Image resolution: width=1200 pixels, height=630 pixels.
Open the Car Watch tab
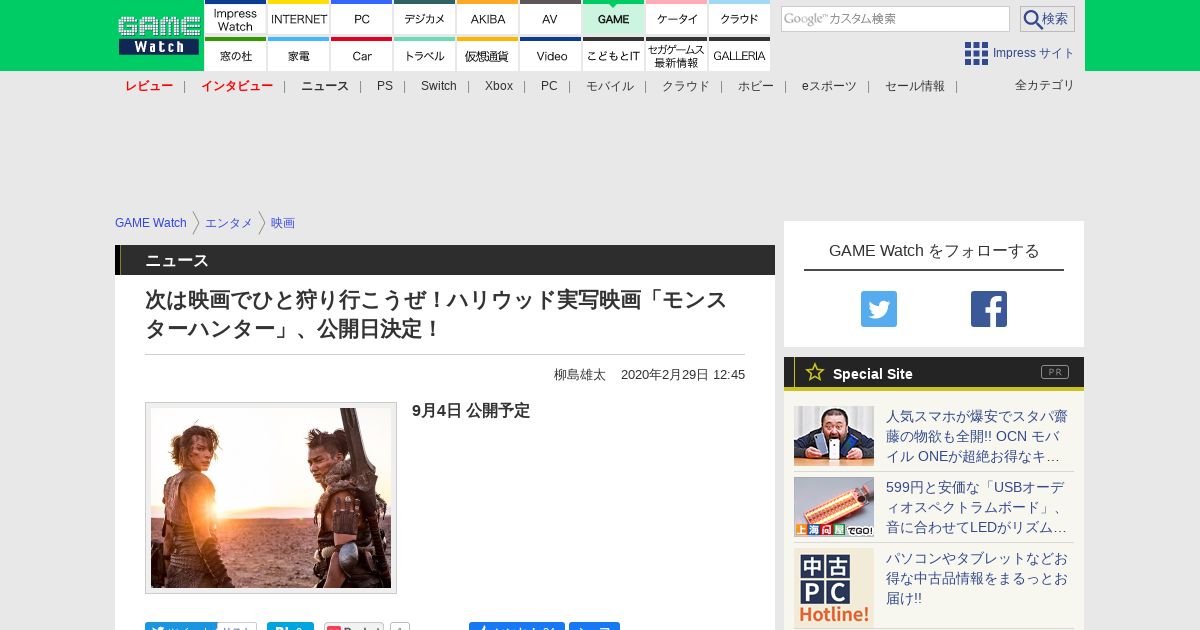362,55
